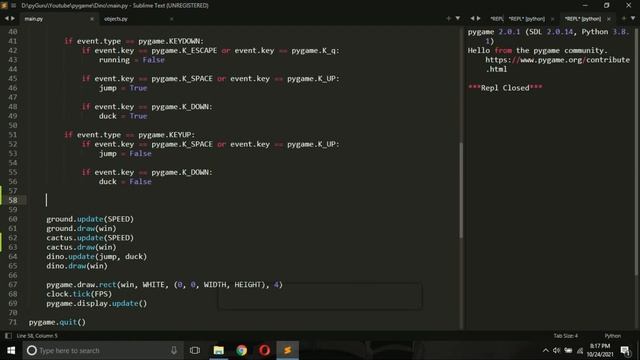Click 'pygame.display.update()' on line 69
This screenshot has height=360, width=640.
coord(96,303)
